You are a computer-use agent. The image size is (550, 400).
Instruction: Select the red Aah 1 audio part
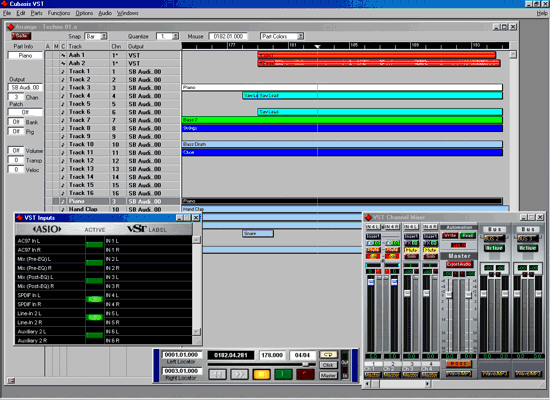coord(377,55)
